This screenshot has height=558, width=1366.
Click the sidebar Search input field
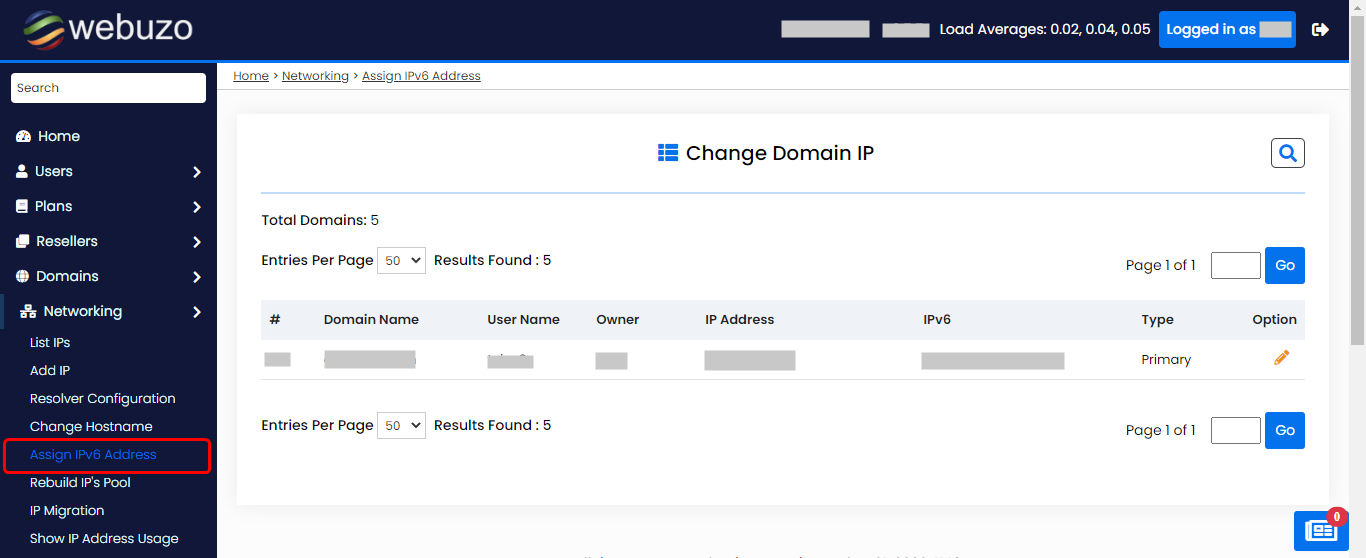tap(108, 88)
